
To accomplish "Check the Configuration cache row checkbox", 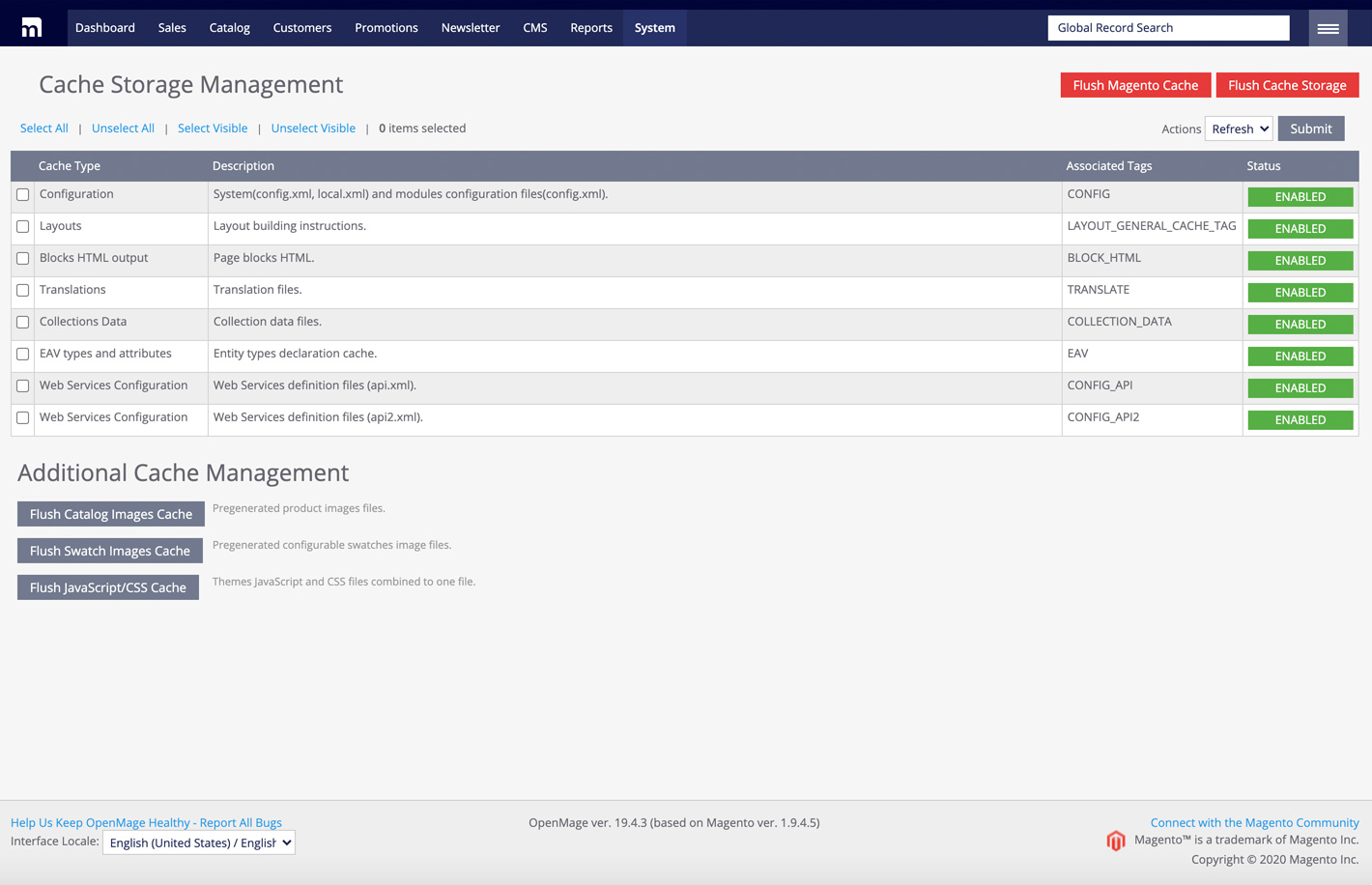I will pos(22,194).
